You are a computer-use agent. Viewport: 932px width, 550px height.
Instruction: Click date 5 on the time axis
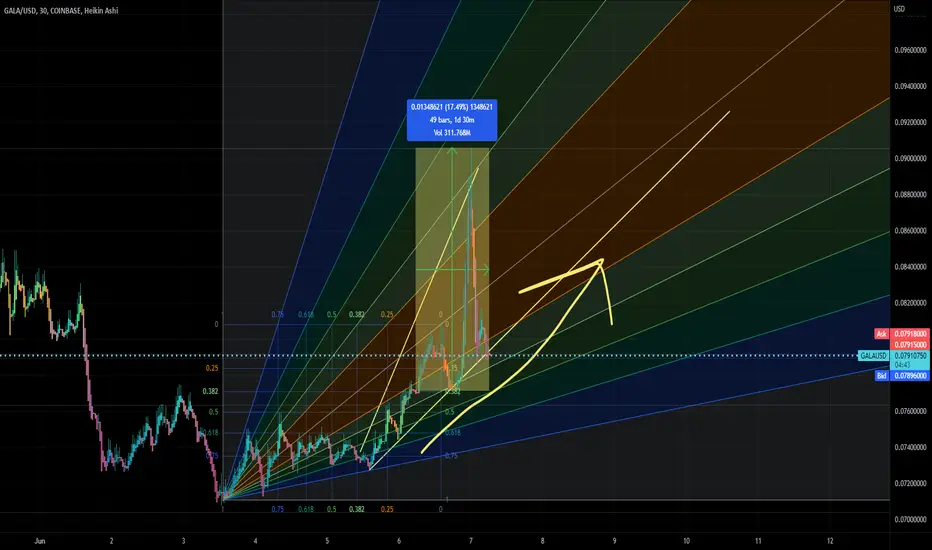(x=327, y=541)
